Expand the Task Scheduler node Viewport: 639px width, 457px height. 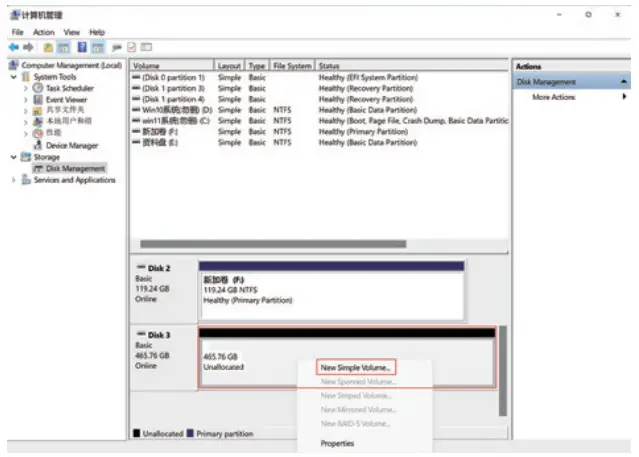[x=26, y=88]
